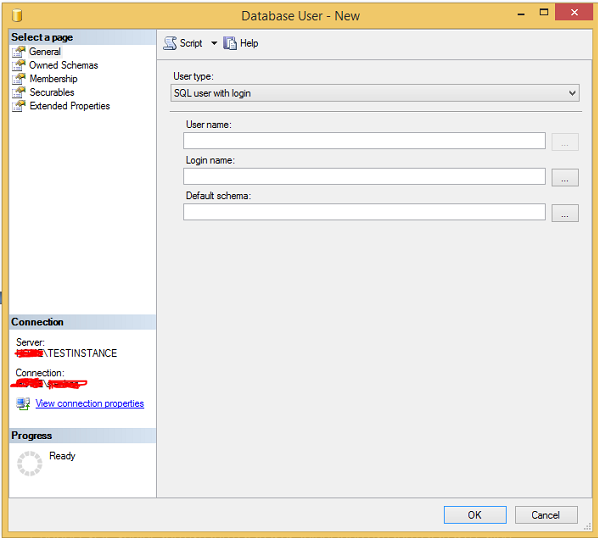Browse for a login name with ellipsis button

point(565,178)
